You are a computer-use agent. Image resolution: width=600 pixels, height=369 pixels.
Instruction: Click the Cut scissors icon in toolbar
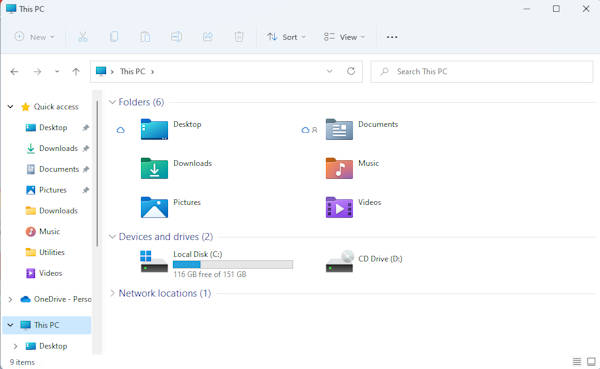click(x=83, y=37)
